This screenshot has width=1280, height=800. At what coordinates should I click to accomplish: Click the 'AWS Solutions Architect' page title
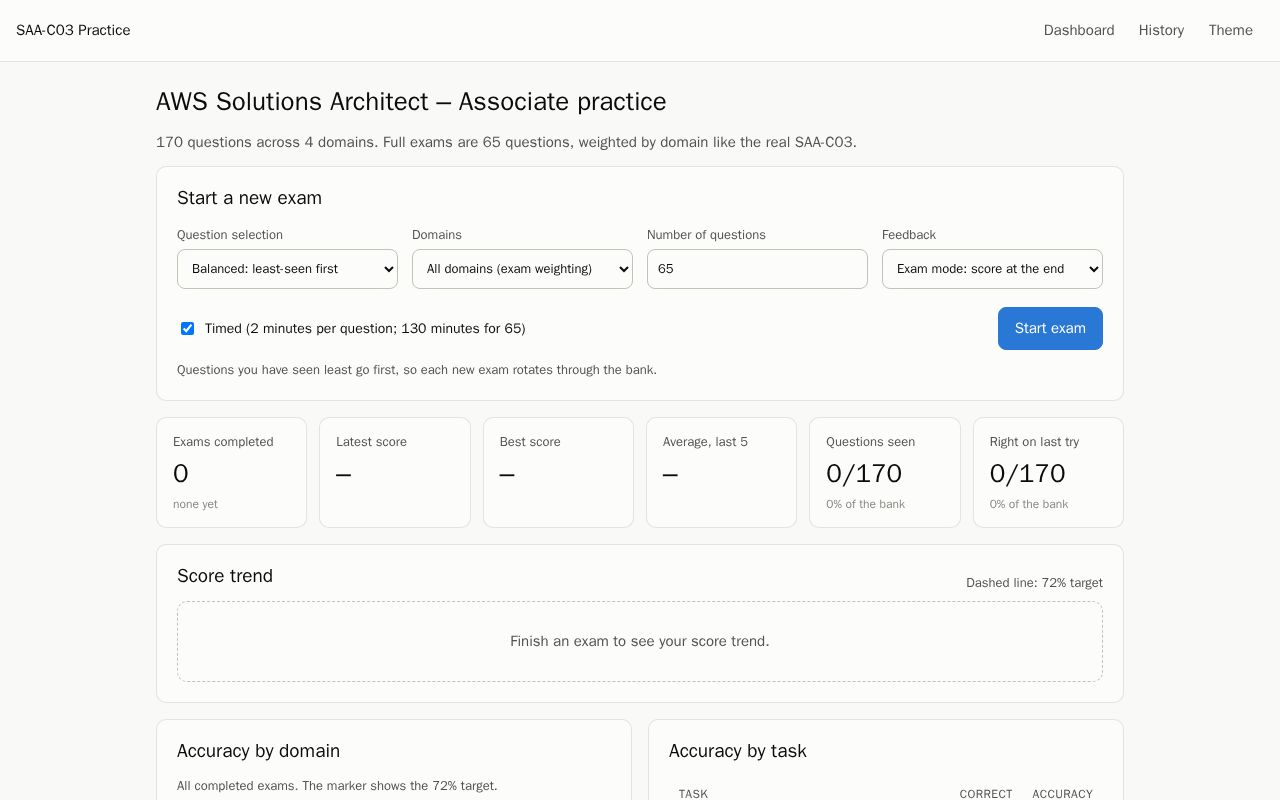(x=411, y=102)
